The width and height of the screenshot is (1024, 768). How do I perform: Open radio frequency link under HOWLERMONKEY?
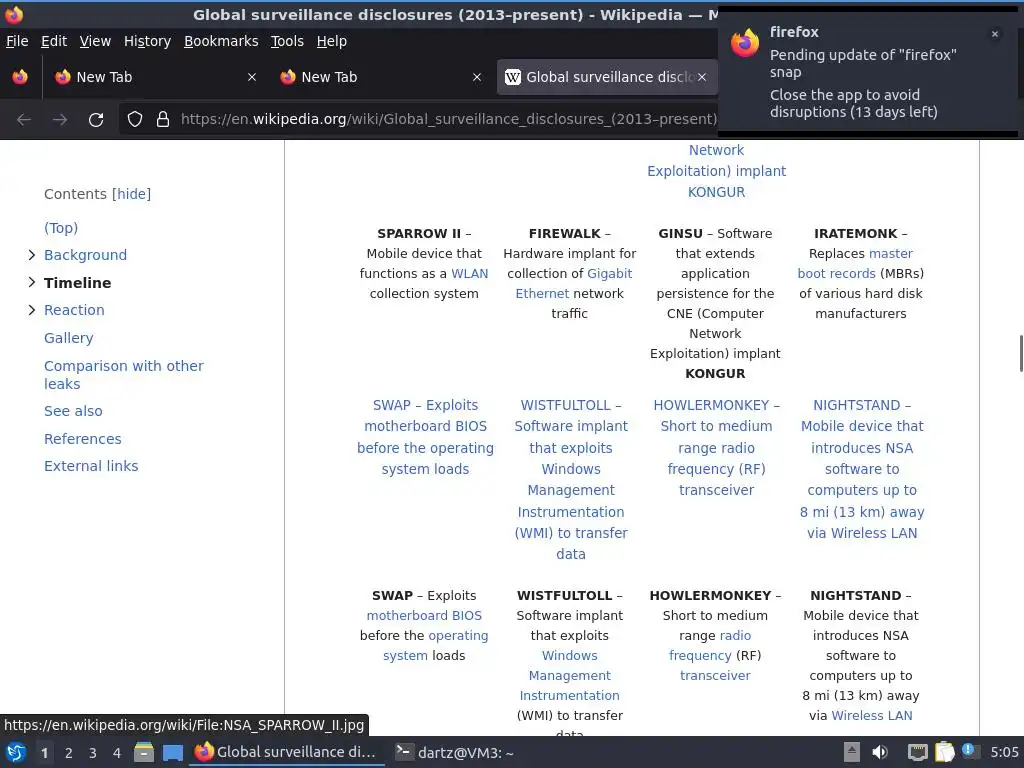710,645
